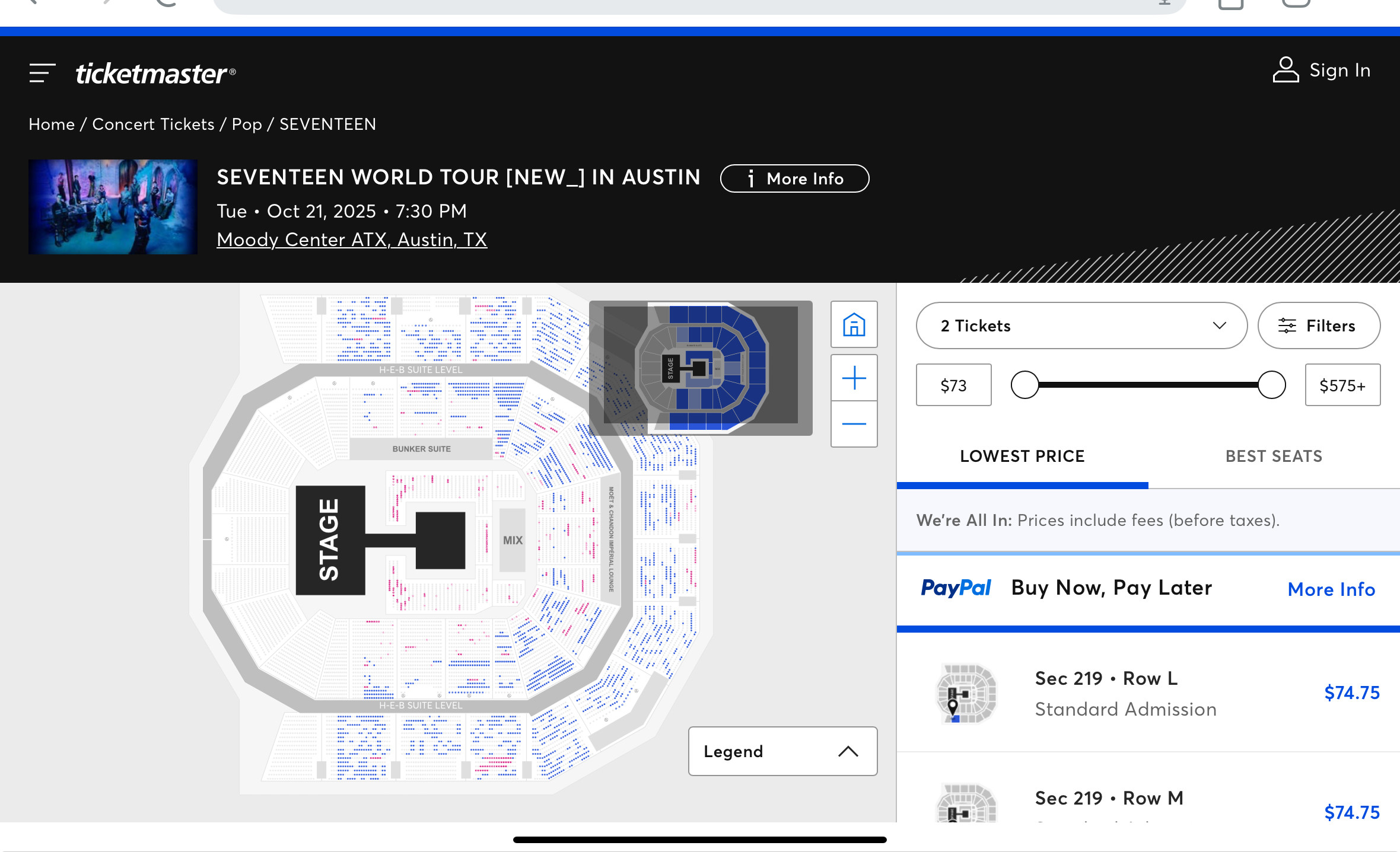Image resolution: width=1400 pixels, height=852 pixels.
Task: Go to Concert Tickets breadcrumb
Action: tap(153, 124)
